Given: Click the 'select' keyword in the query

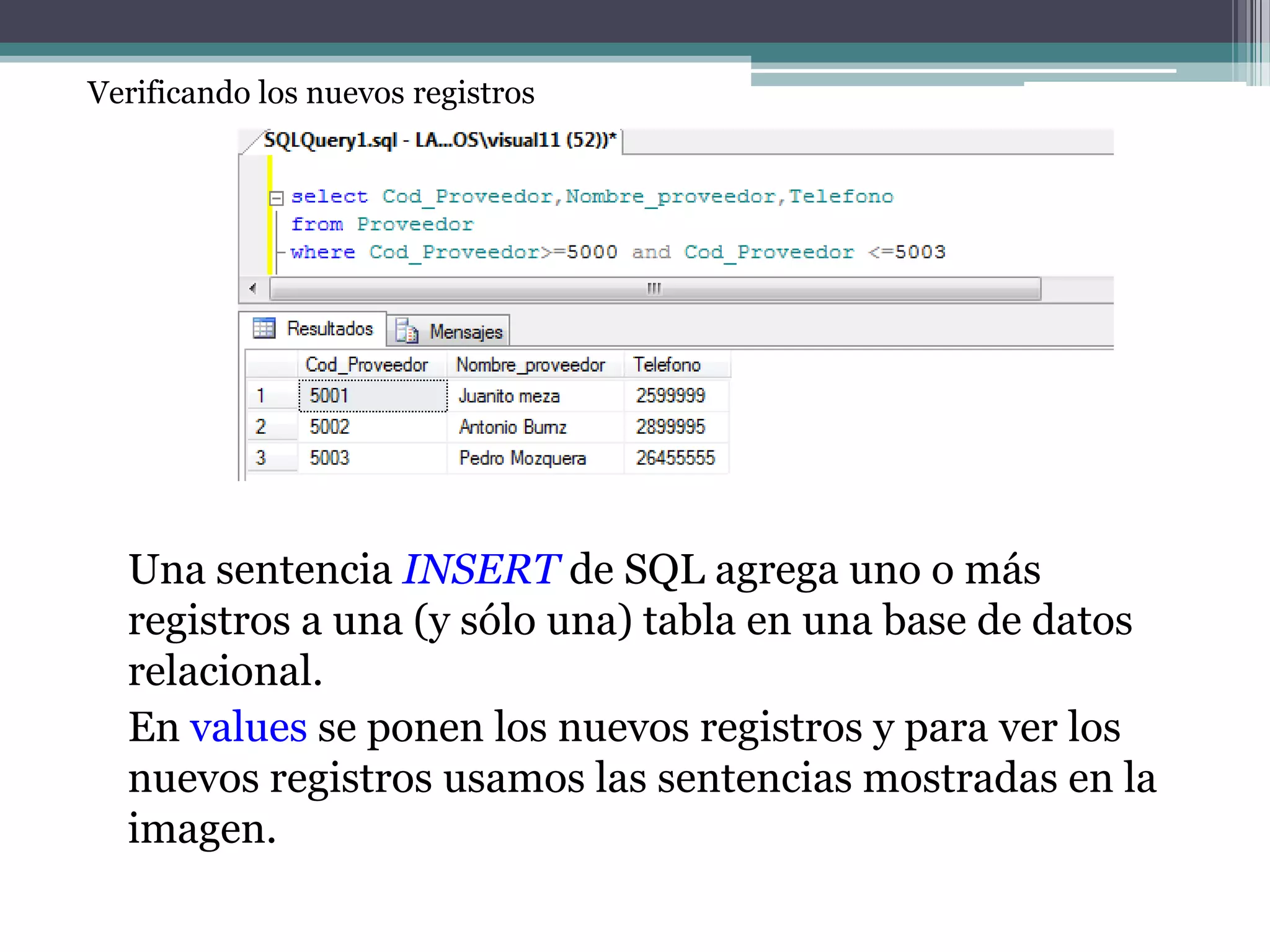Looking at the screenshot, I should 329,196.
